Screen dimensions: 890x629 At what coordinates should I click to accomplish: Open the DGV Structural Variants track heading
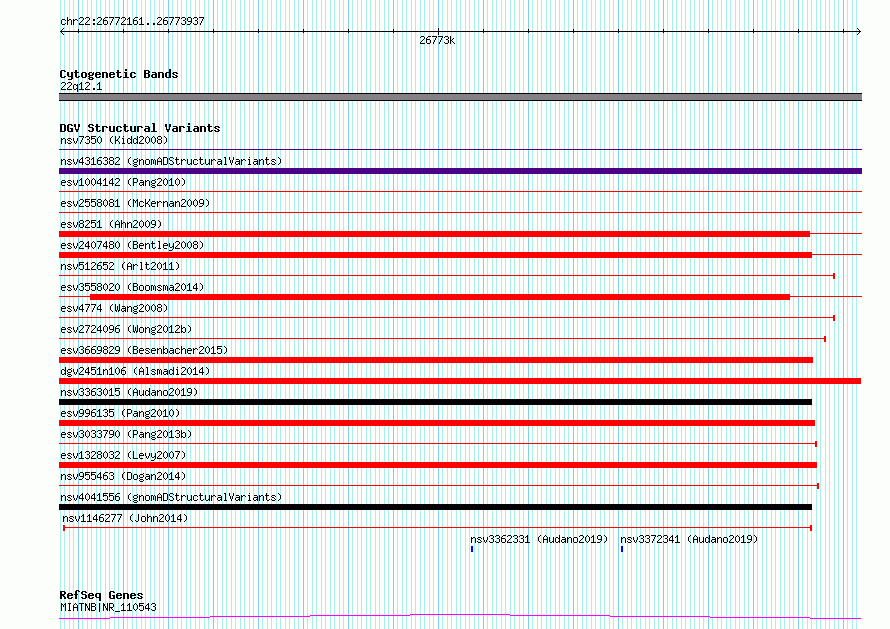coord(140,128)
